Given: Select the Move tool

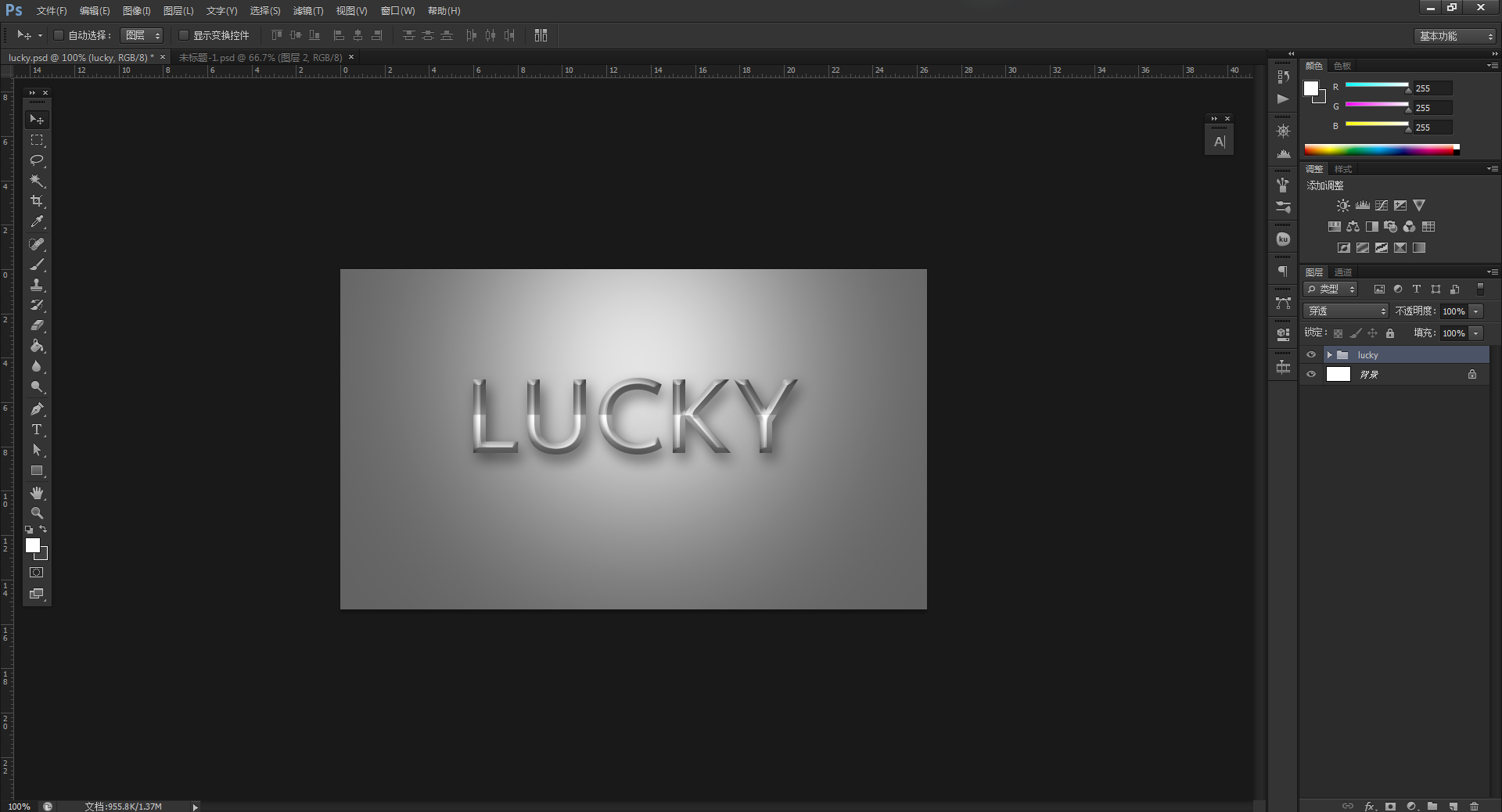Looking at the screenshot, I should coord(37,120).
